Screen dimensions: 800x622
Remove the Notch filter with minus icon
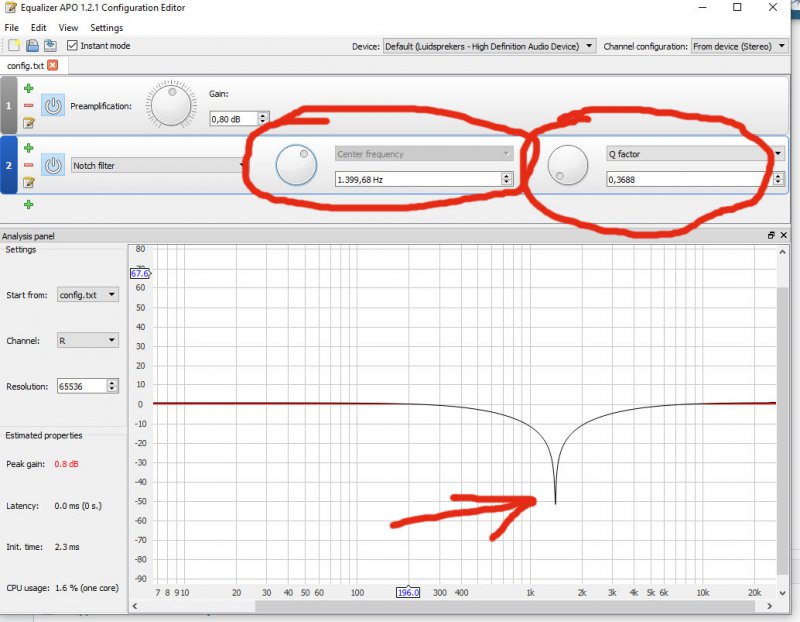point(29,165)
